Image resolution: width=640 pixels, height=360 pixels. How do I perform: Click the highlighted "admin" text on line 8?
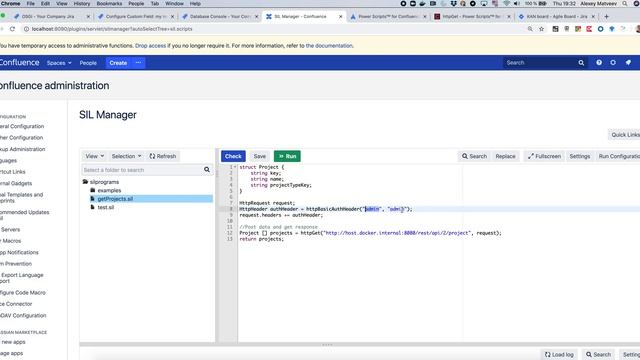coord(372,209)
